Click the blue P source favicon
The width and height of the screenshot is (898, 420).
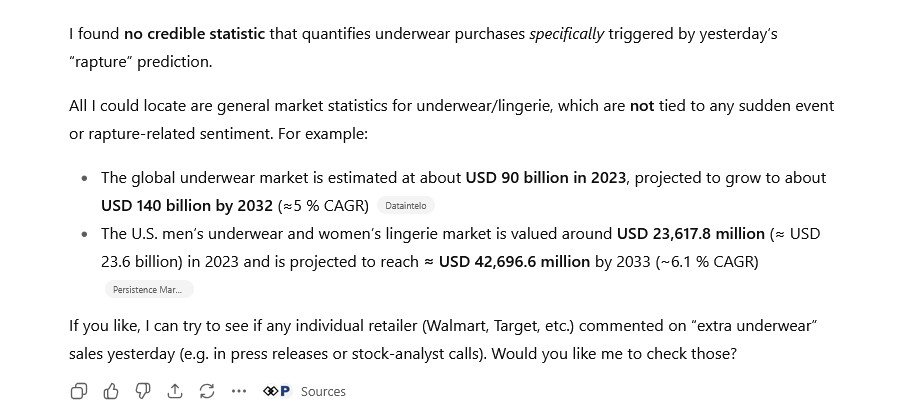click(x=285, y=391)
